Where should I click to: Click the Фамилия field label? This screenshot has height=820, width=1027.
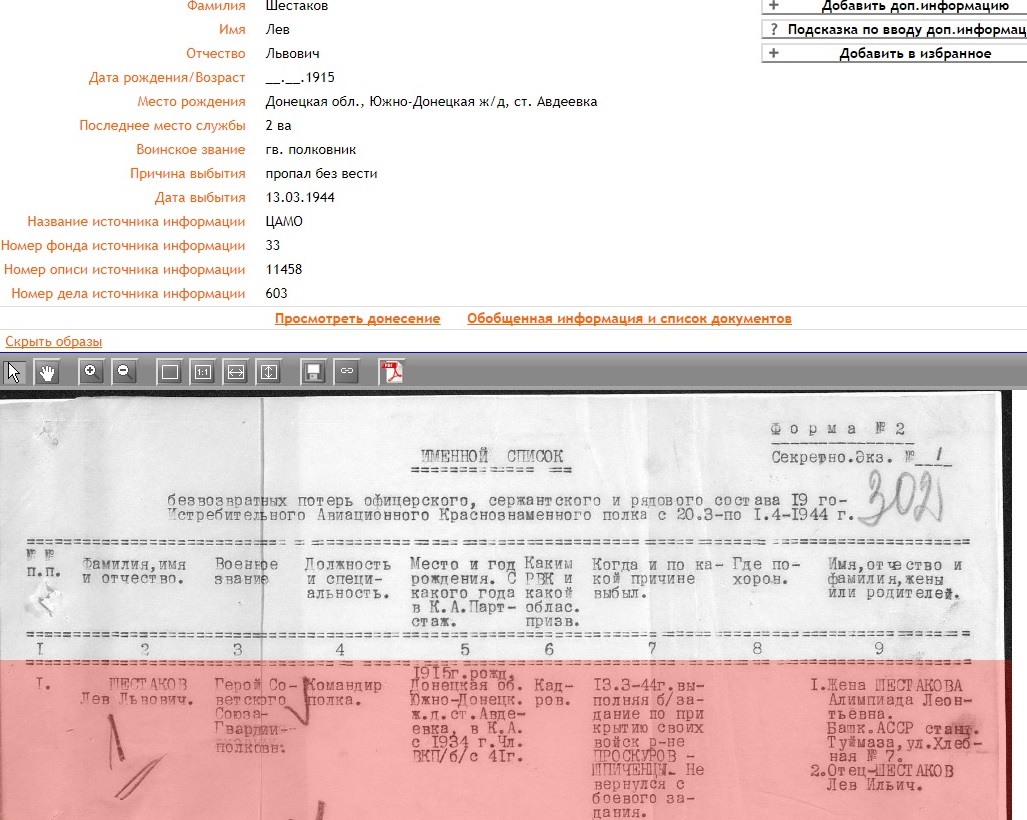pos(216,6)
